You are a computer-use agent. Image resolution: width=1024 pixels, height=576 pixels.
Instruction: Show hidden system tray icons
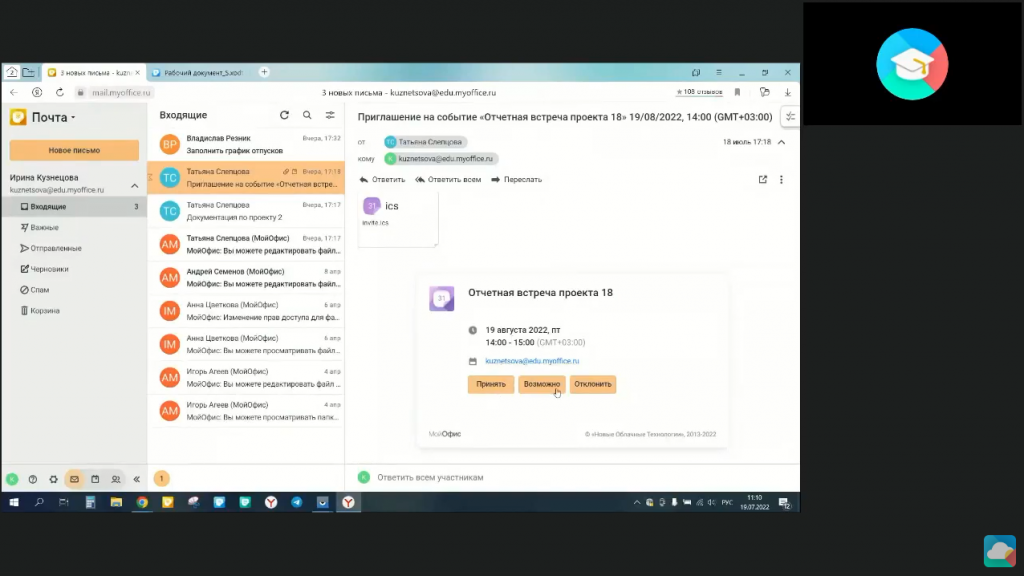coord(637,502)
